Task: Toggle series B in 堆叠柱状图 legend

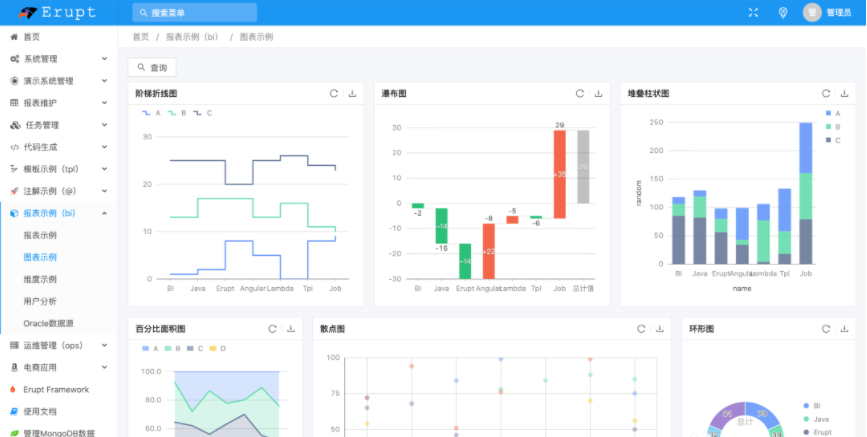Action: [833, 127]
